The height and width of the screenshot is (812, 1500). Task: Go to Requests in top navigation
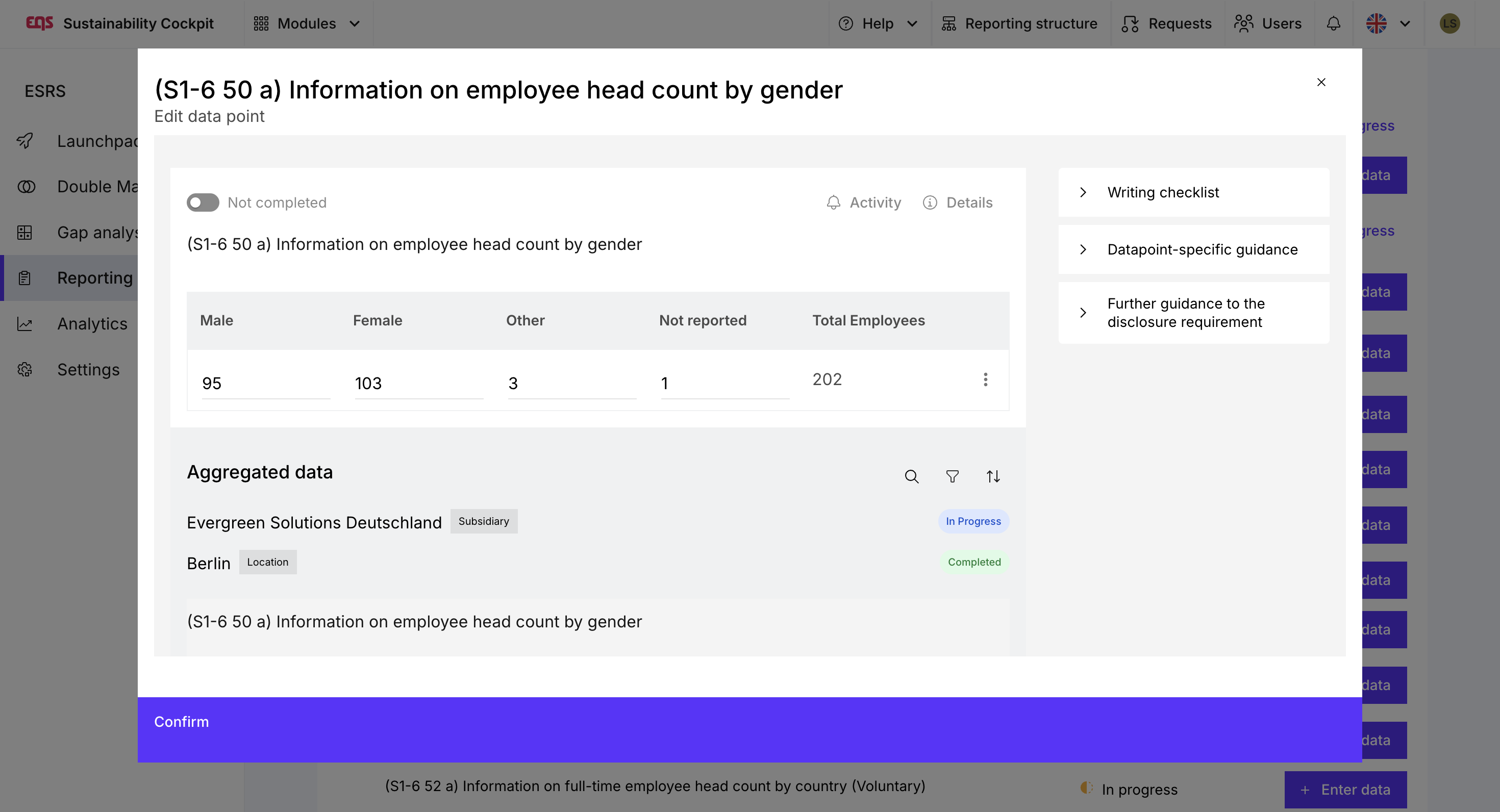coord(1167,24)
